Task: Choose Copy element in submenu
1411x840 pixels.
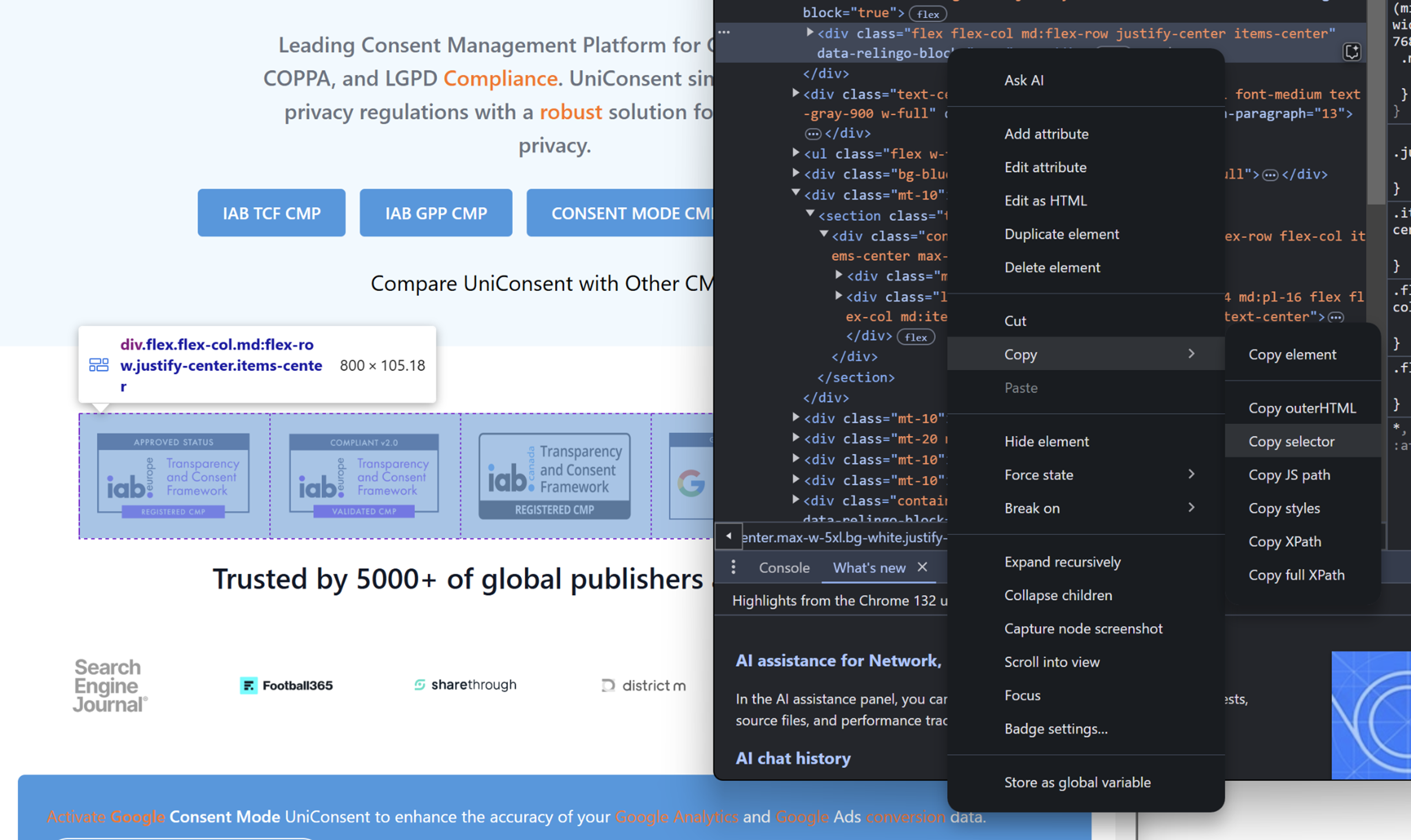Action: (1303, 355)
